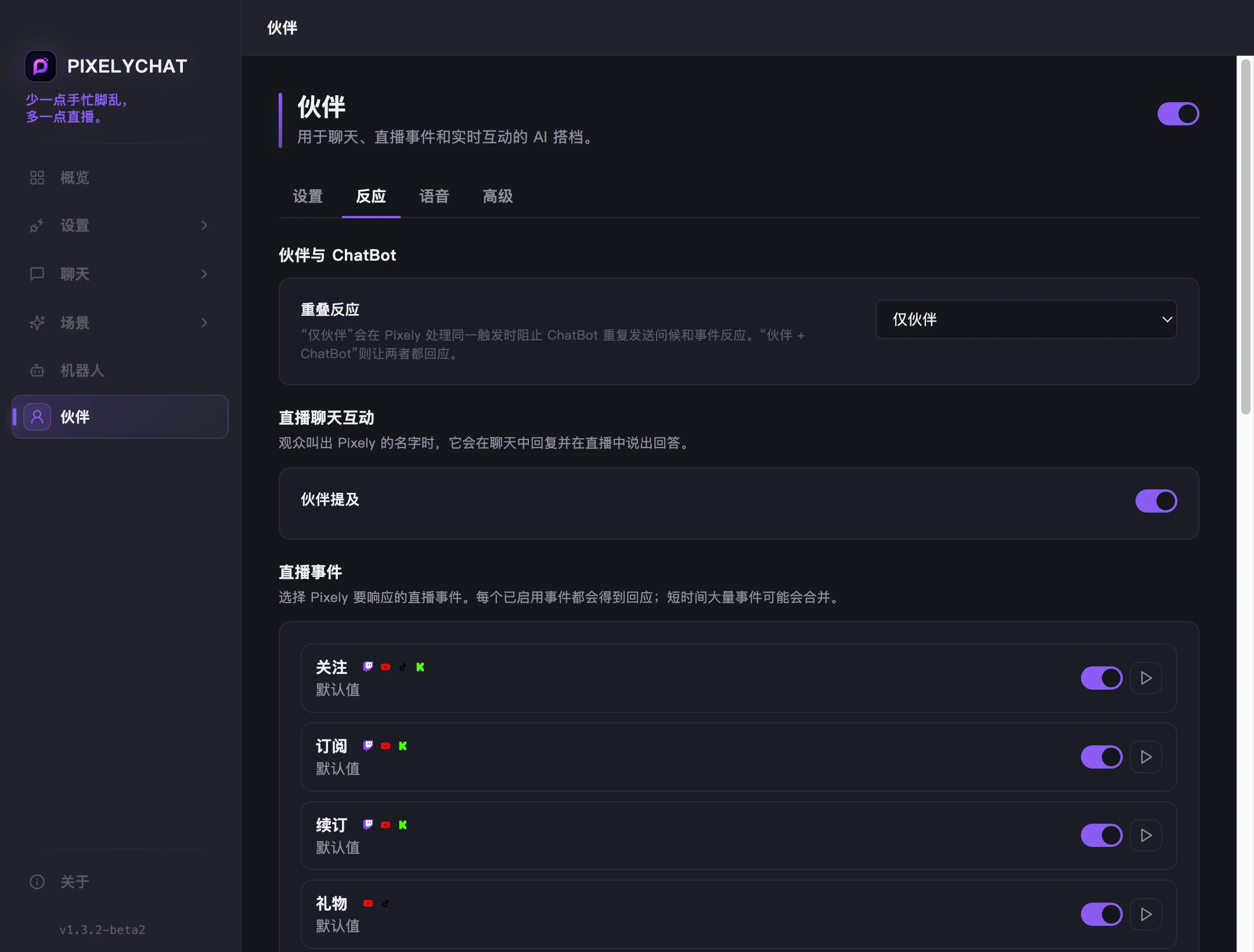The height and width of the screenshot is (952, 1254).
Task: Click the v1.3.2-beta2 version label
Action: 102,930
